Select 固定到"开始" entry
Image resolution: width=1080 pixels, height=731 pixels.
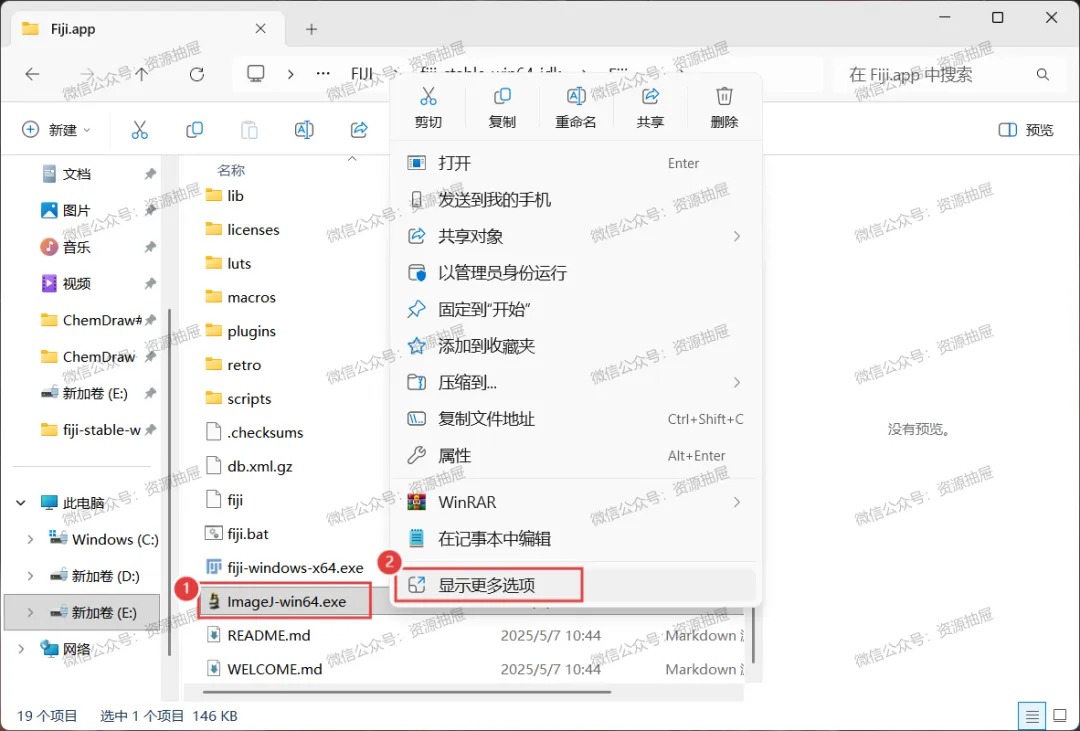(x=576, y=309)
